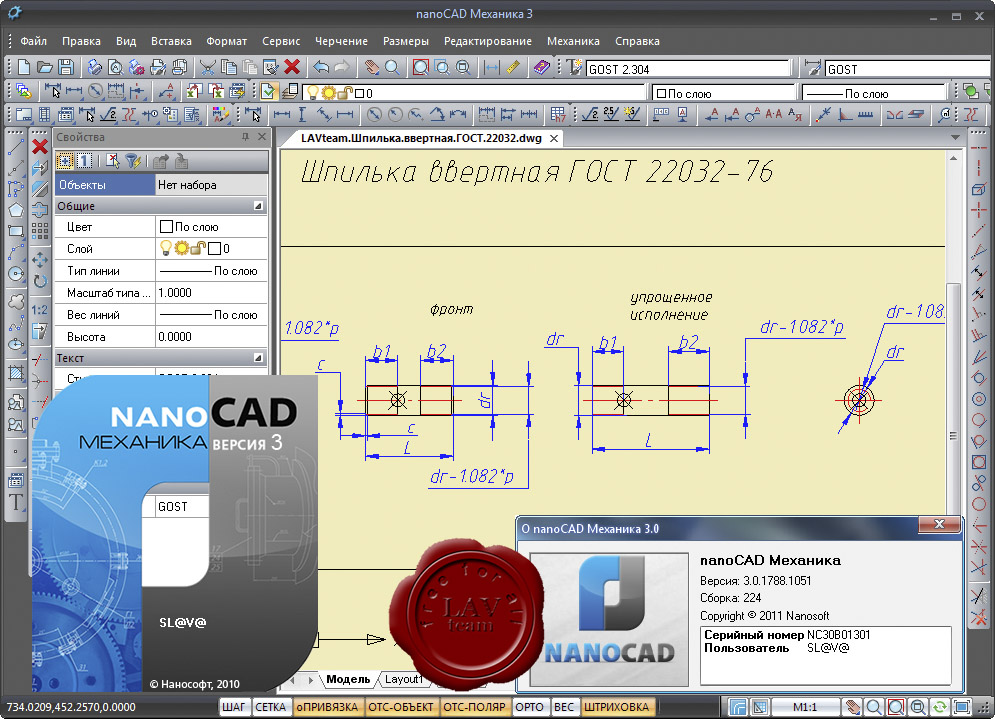Collapse the Общие properties section

258,206
